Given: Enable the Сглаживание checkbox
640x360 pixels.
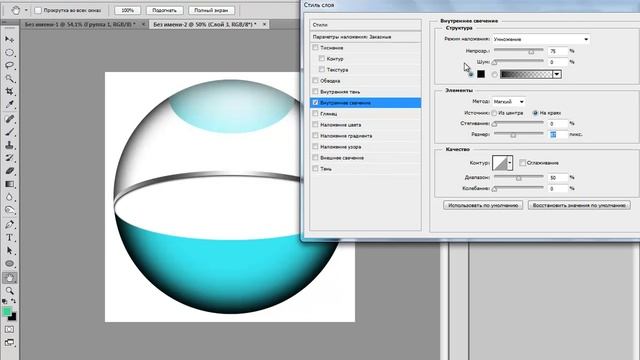Looking at the screenshot, I should (x=522, y=163).
